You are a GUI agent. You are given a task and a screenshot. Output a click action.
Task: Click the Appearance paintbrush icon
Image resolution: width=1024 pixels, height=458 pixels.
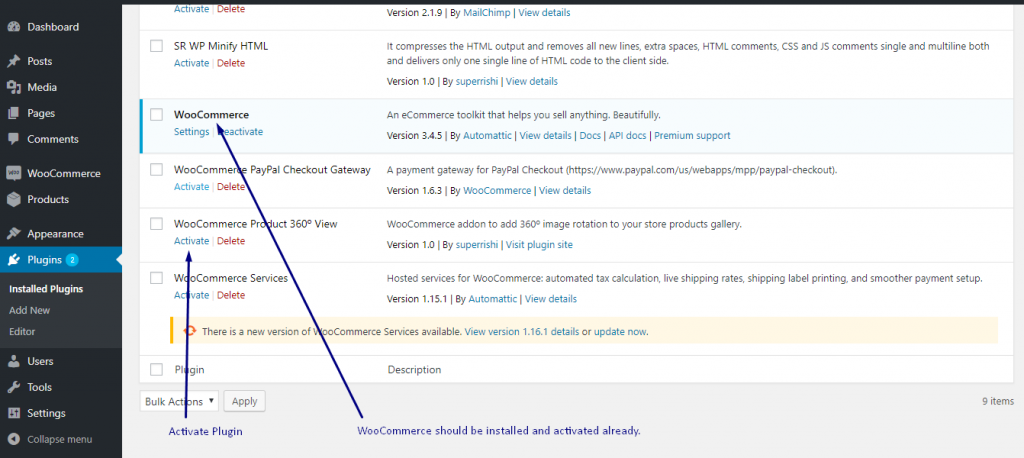(14, 234)
